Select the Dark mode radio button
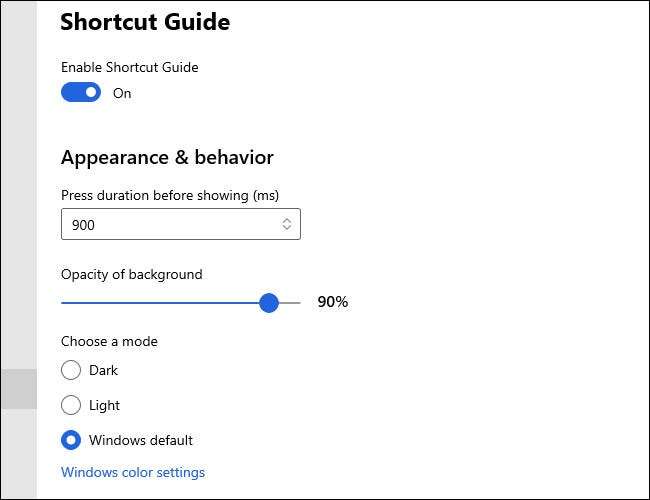The height and width of the screenshot is (500, 650). pos(71,370)
